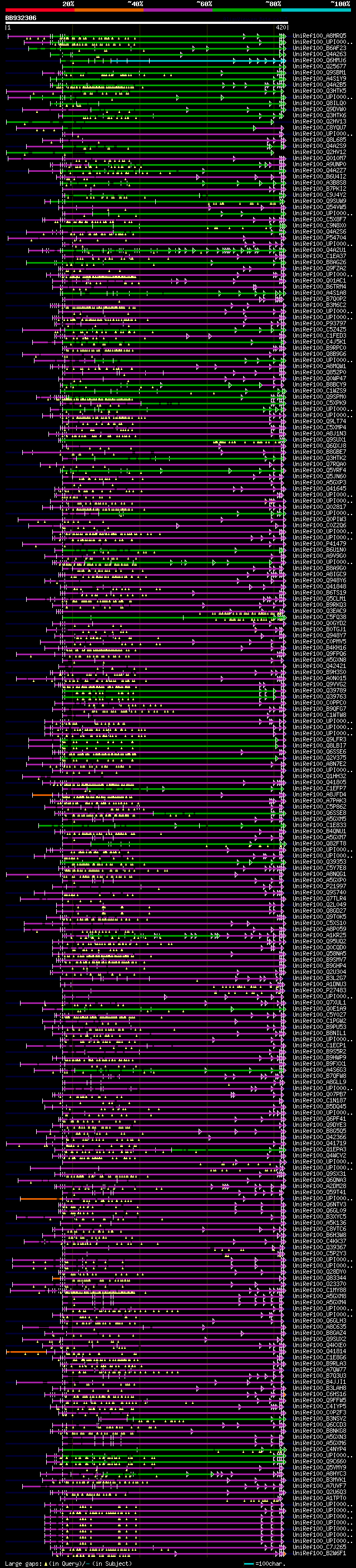Select the UniRef100_Q8ILQ0 label

point(319,103)
